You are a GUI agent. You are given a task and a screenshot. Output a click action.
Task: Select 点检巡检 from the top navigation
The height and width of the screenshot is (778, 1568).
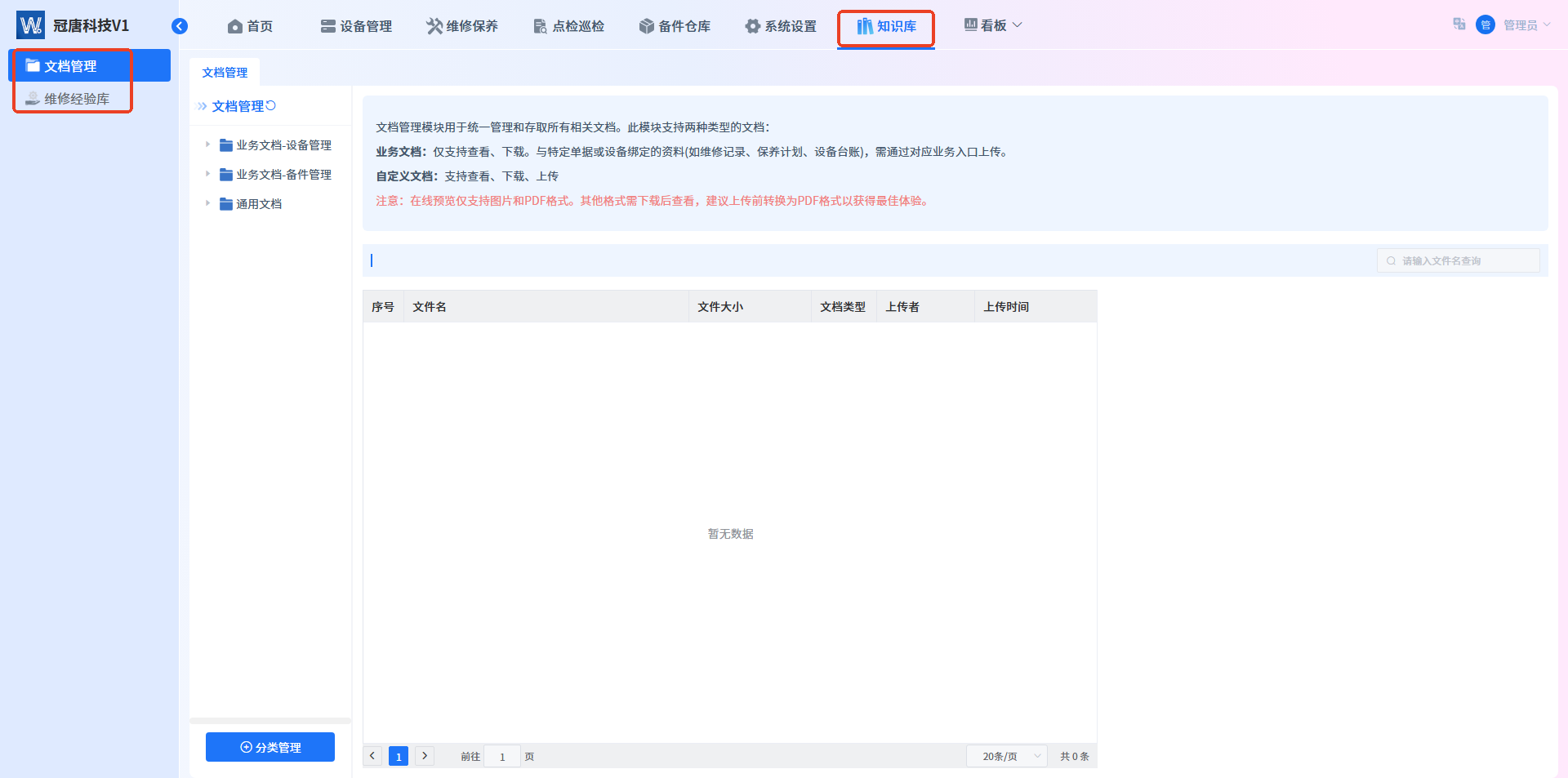[568, 26]
